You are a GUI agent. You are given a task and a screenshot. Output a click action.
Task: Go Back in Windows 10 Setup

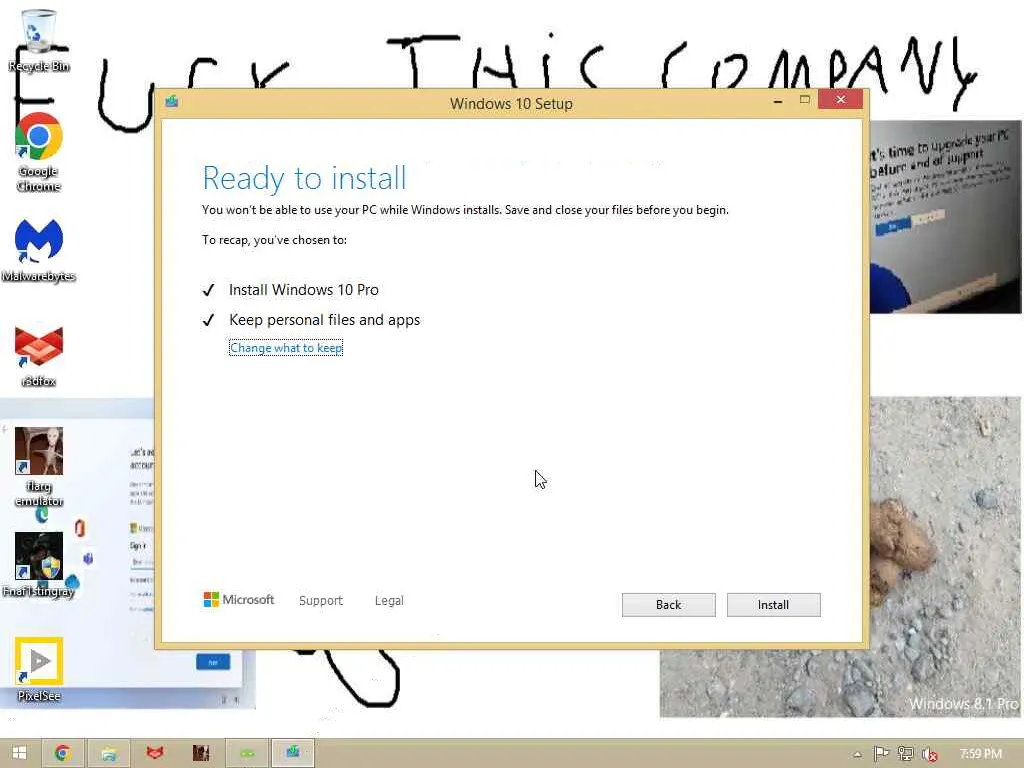tap(668, 605)
